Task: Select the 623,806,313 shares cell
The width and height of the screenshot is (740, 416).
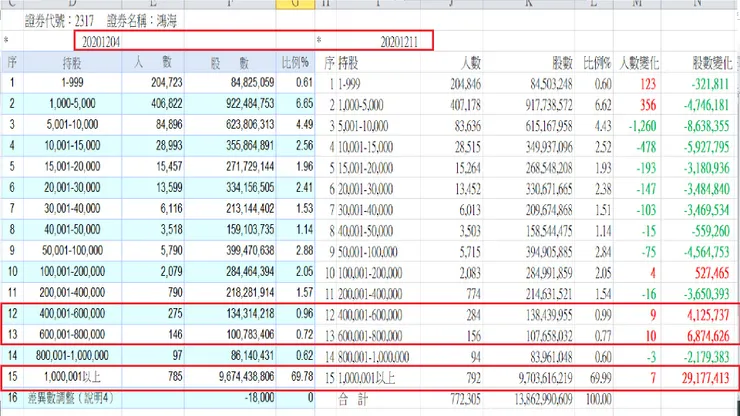Action: 250,124
